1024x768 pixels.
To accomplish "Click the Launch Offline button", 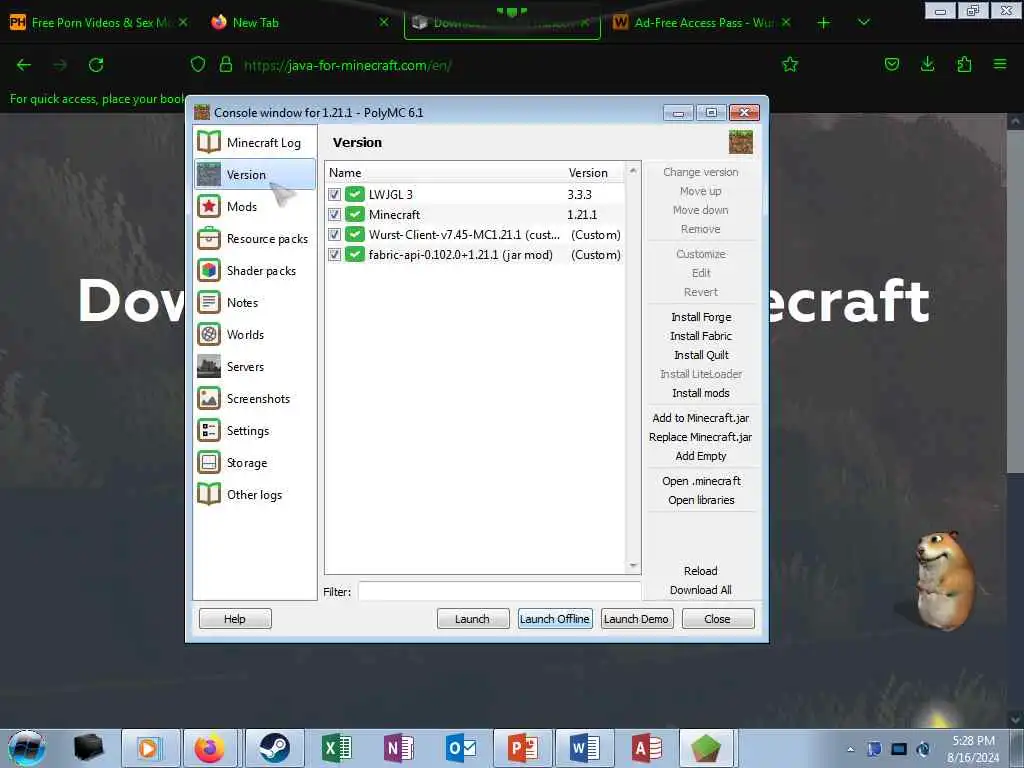I will [x=555, y=618].
